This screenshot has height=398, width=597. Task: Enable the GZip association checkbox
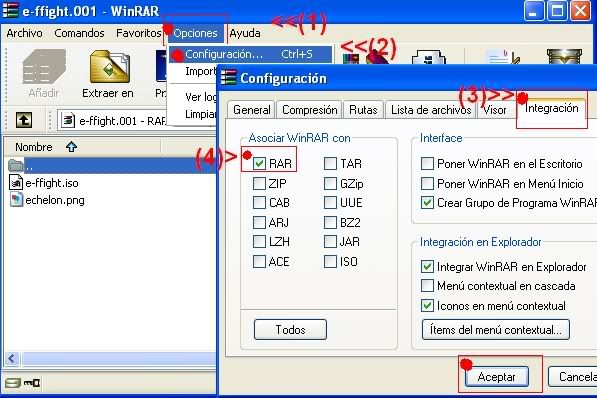[330, 184]
